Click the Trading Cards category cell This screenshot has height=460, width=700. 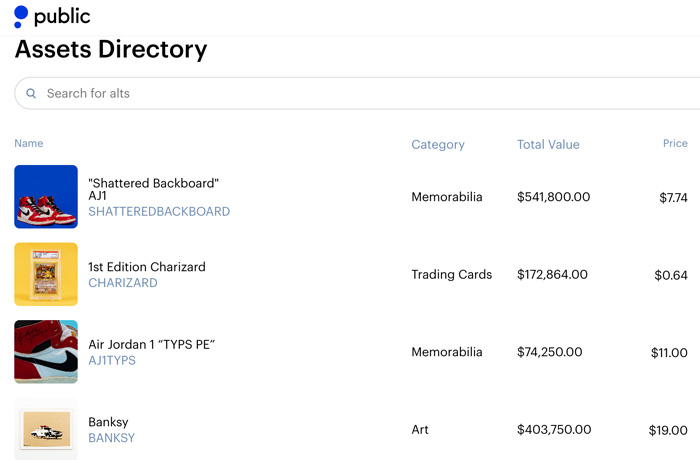pos(452,274)
